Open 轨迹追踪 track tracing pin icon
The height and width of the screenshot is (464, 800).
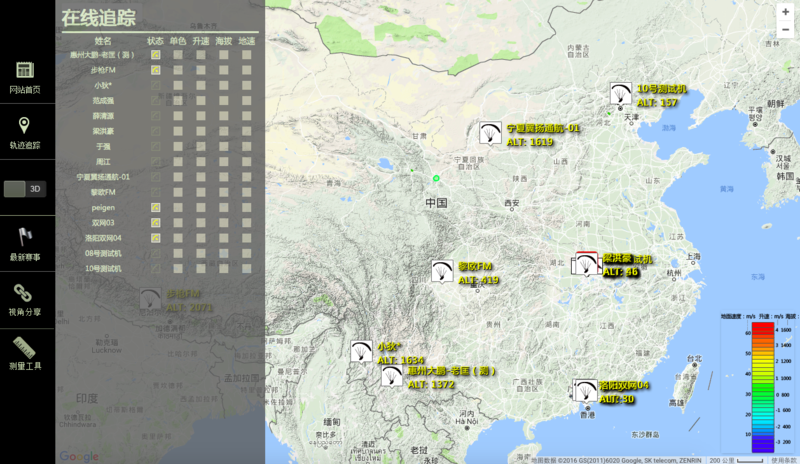pos(24,125)
